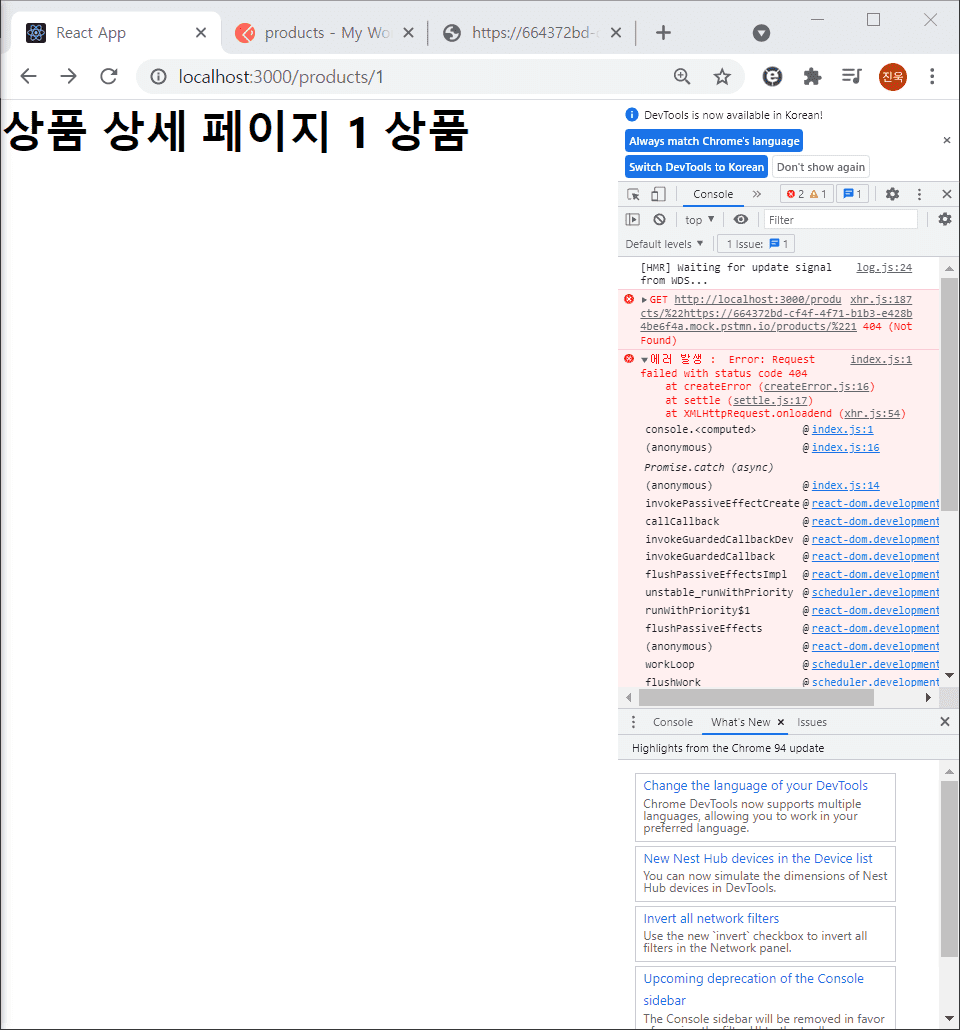Close the What's New tab
The image size is (960, 1030).
click(x=781, y=723)
